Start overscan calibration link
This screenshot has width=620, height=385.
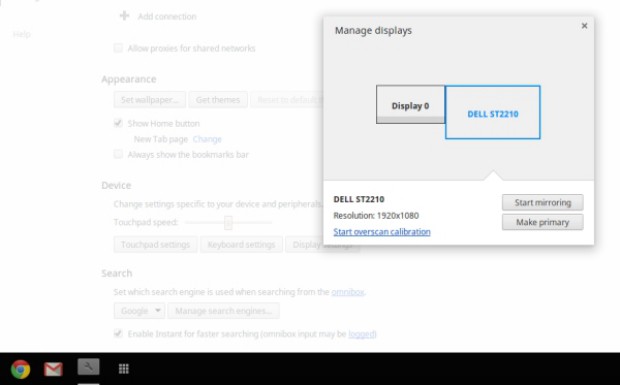[382, 232]
